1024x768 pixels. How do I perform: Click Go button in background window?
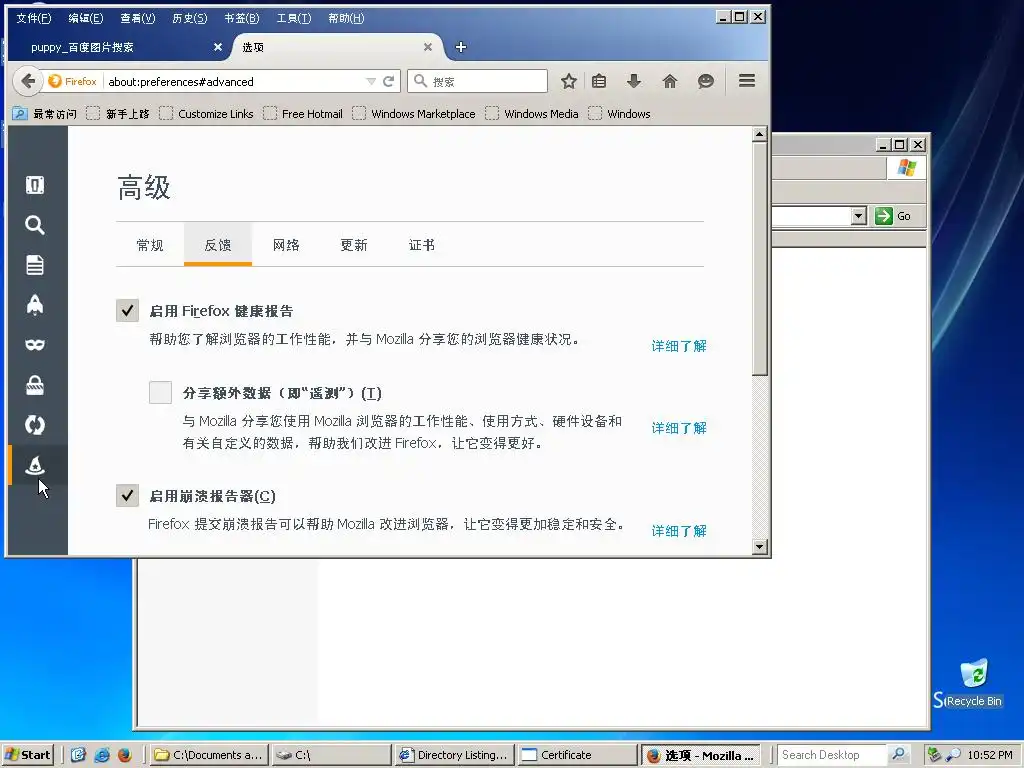895,216
